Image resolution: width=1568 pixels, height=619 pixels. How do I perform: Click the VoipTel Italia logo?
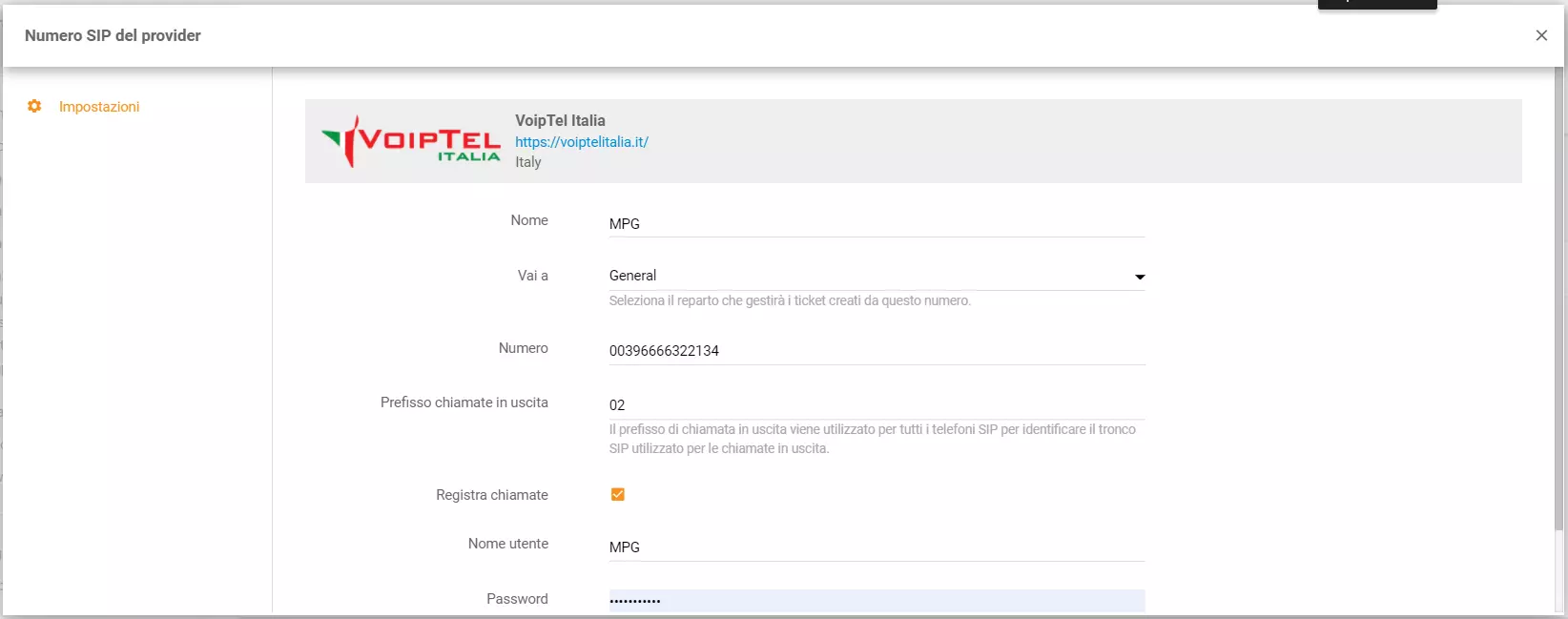(x=411, y=142)
